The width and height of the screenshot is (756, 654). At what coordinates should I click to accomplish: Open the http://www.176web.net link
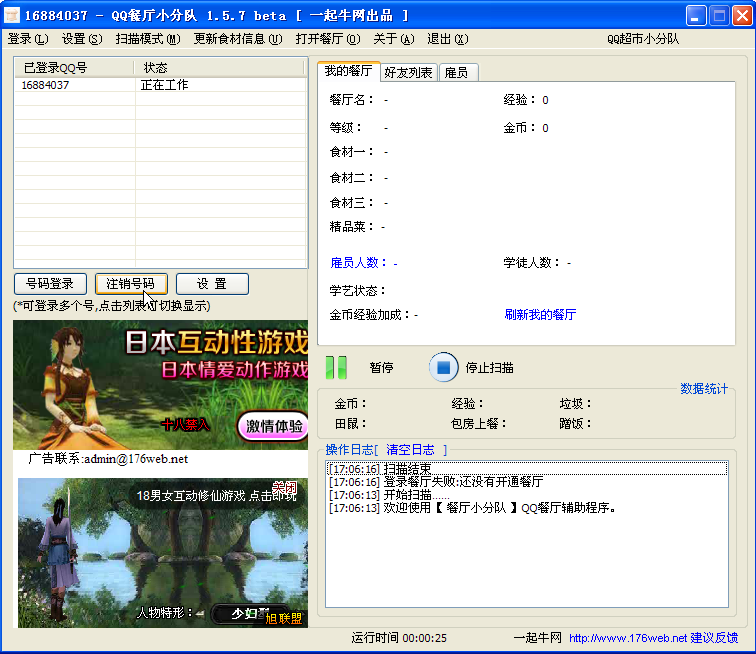tap(628, 638)
